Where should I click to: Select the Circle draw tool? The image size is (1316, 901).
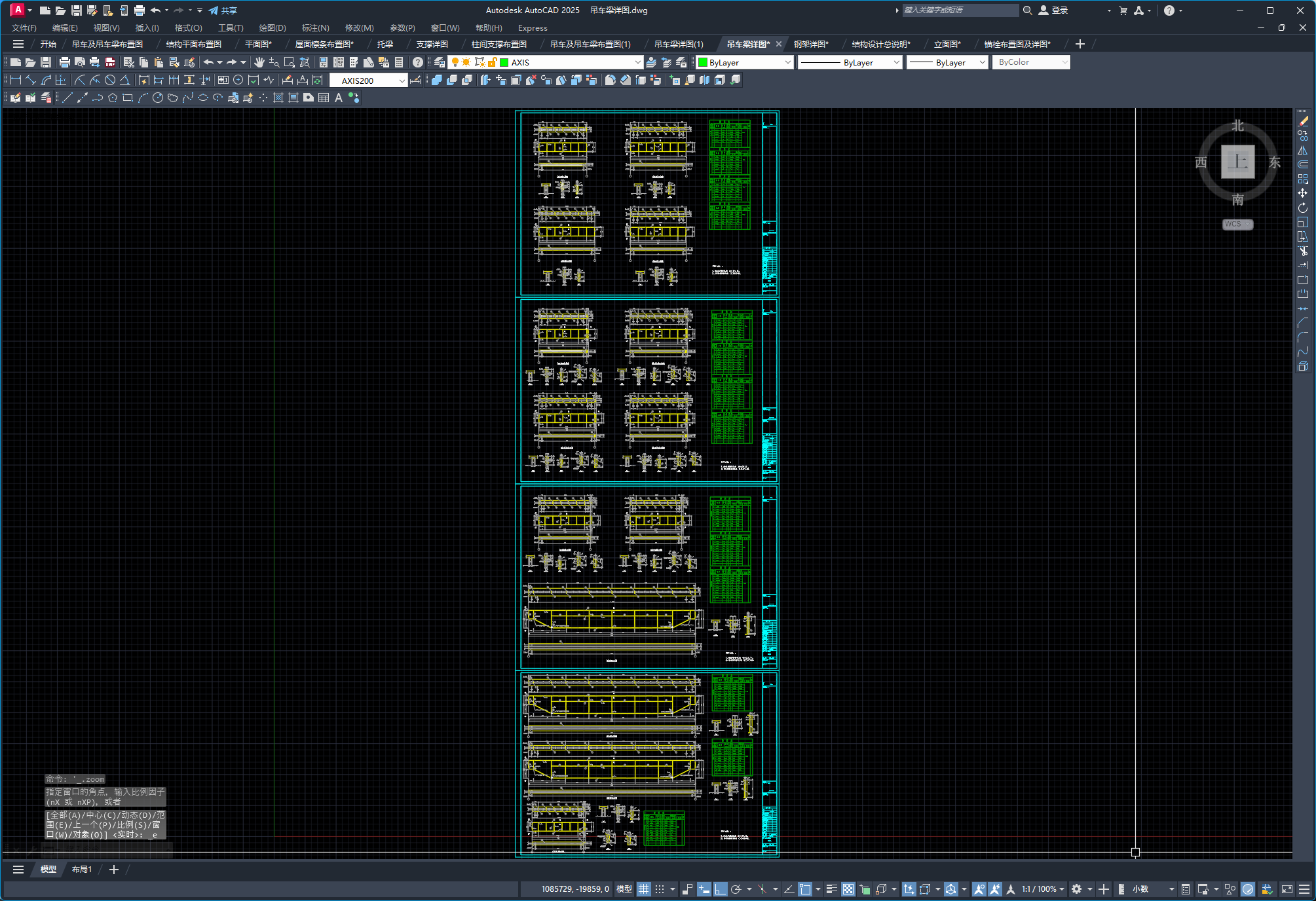pyautogui.click(x=158, y=98)
